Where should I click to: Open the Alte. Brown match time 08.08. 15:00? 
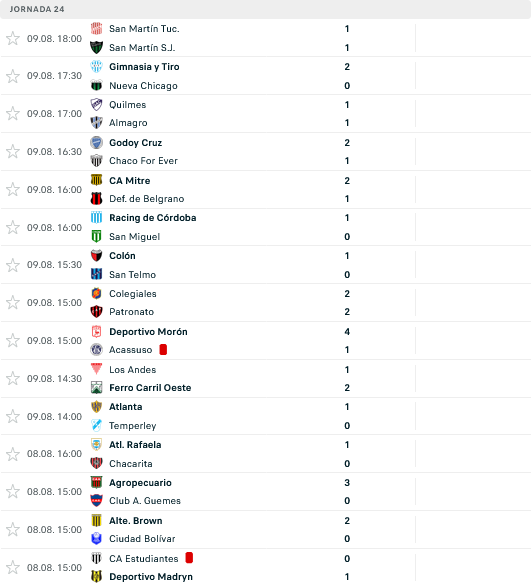pos(54,530)
